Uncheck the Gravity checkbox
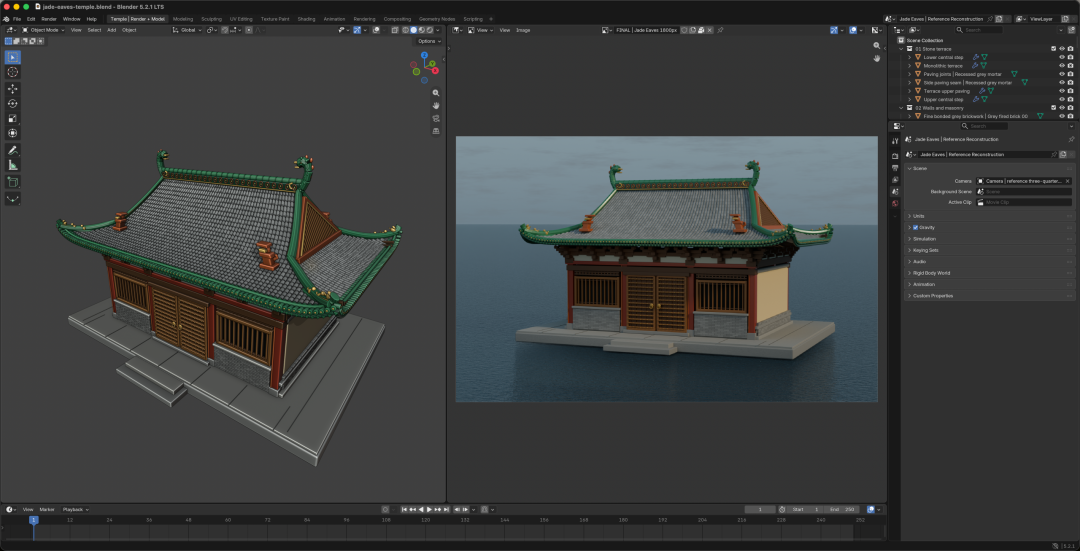This screenshot has height=551, width=1080. tap(915, 227)
